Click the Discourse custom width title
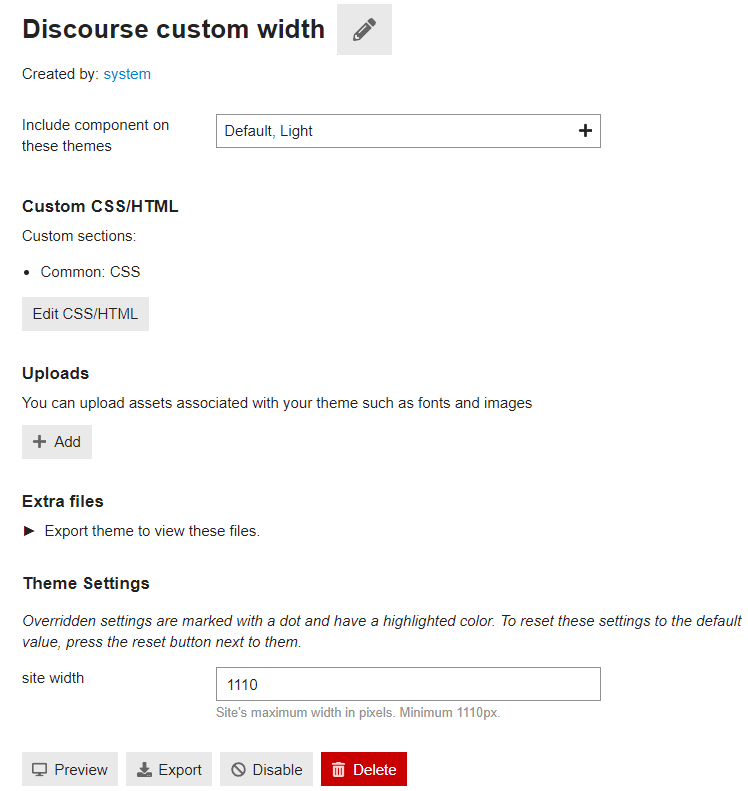 click(174, 29)
